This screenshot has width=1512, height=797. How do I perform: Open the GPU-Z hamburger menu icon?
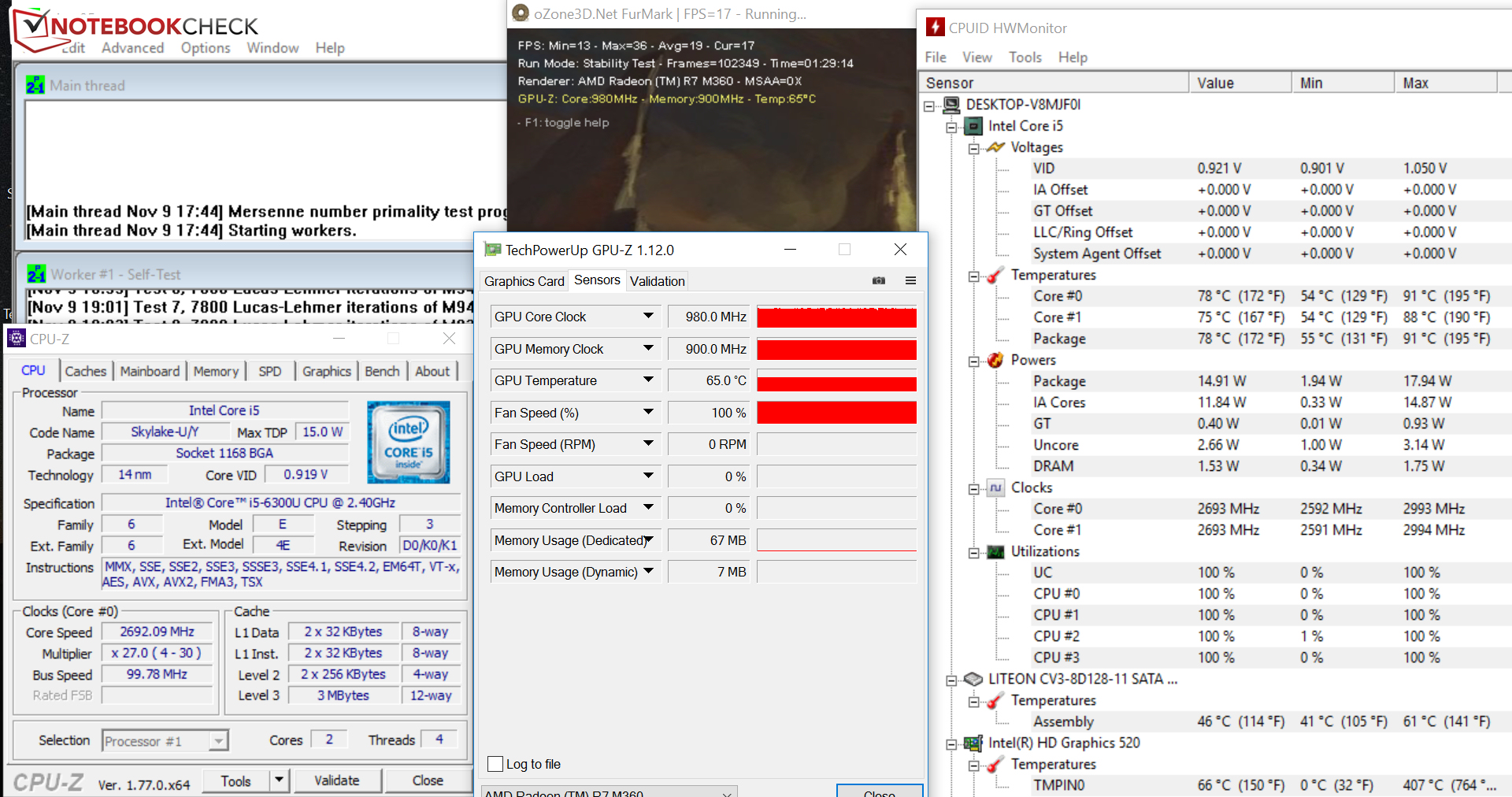pos(910,280)
